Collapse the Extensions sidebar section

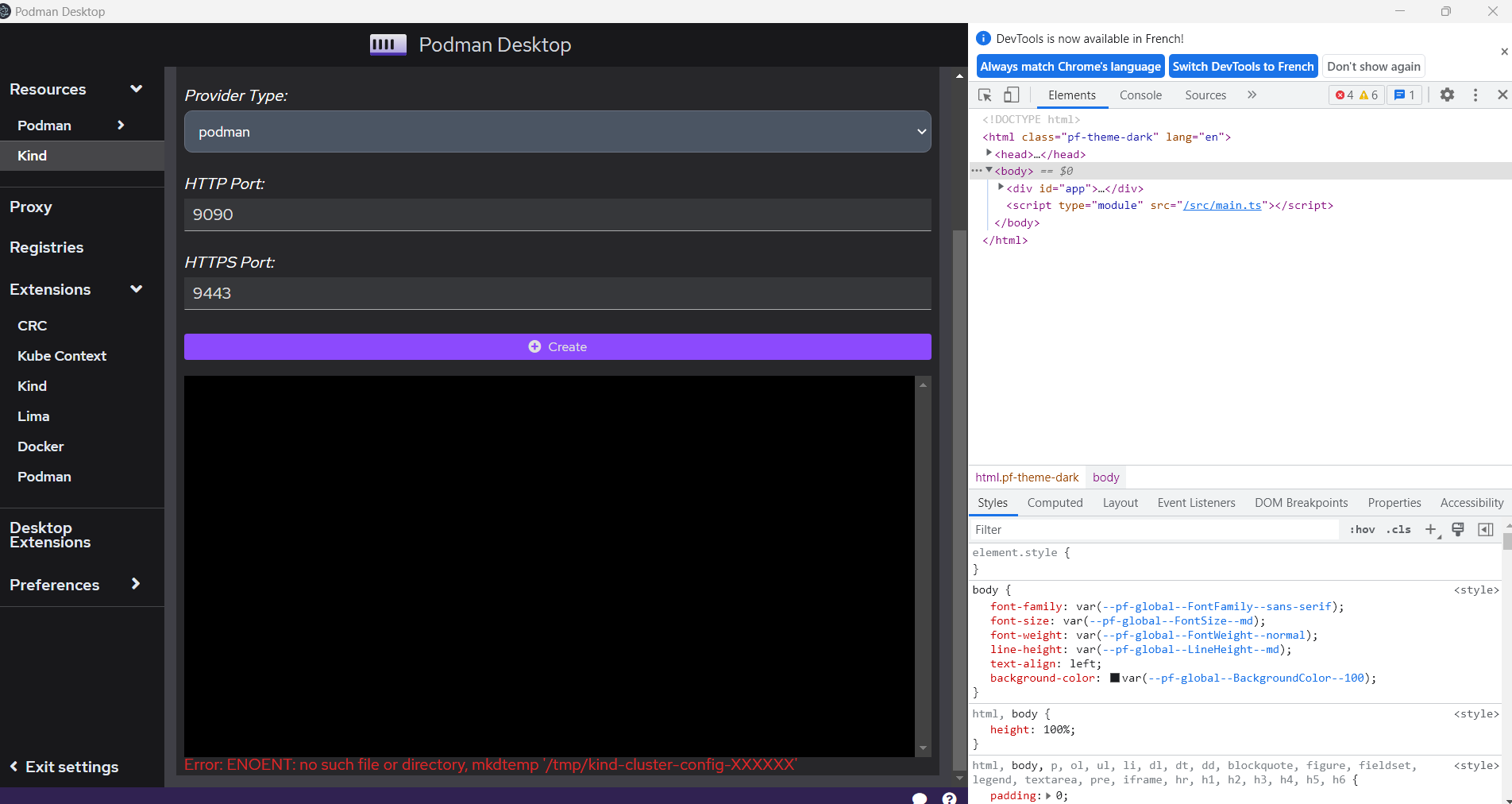click(x=136, y=289)
